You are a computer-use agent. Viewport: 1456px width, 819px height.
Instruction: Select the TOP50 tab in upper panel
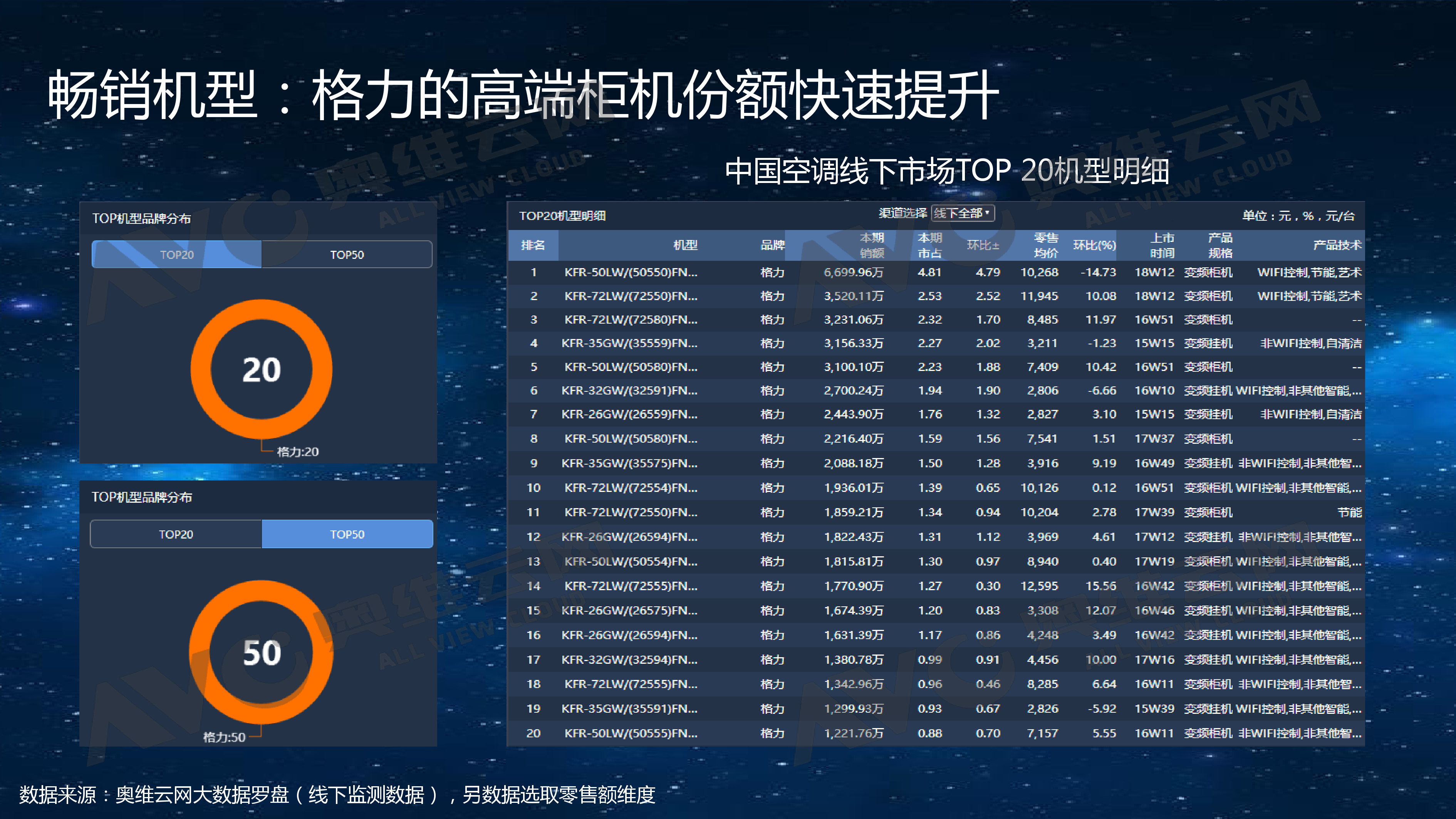pyautogui.click(x=347, y=254)
